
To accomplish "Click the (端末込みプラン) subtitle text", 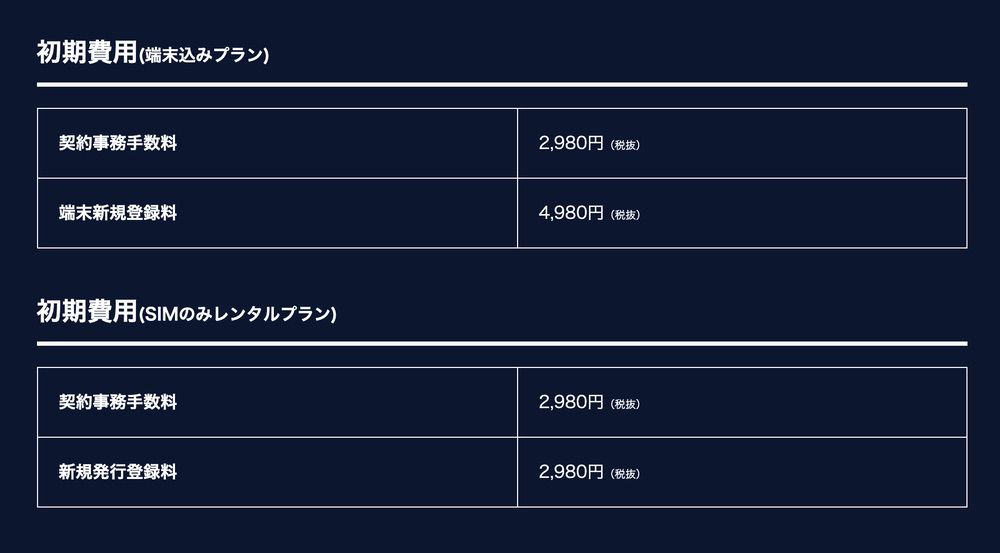I will tap(204, 56).
